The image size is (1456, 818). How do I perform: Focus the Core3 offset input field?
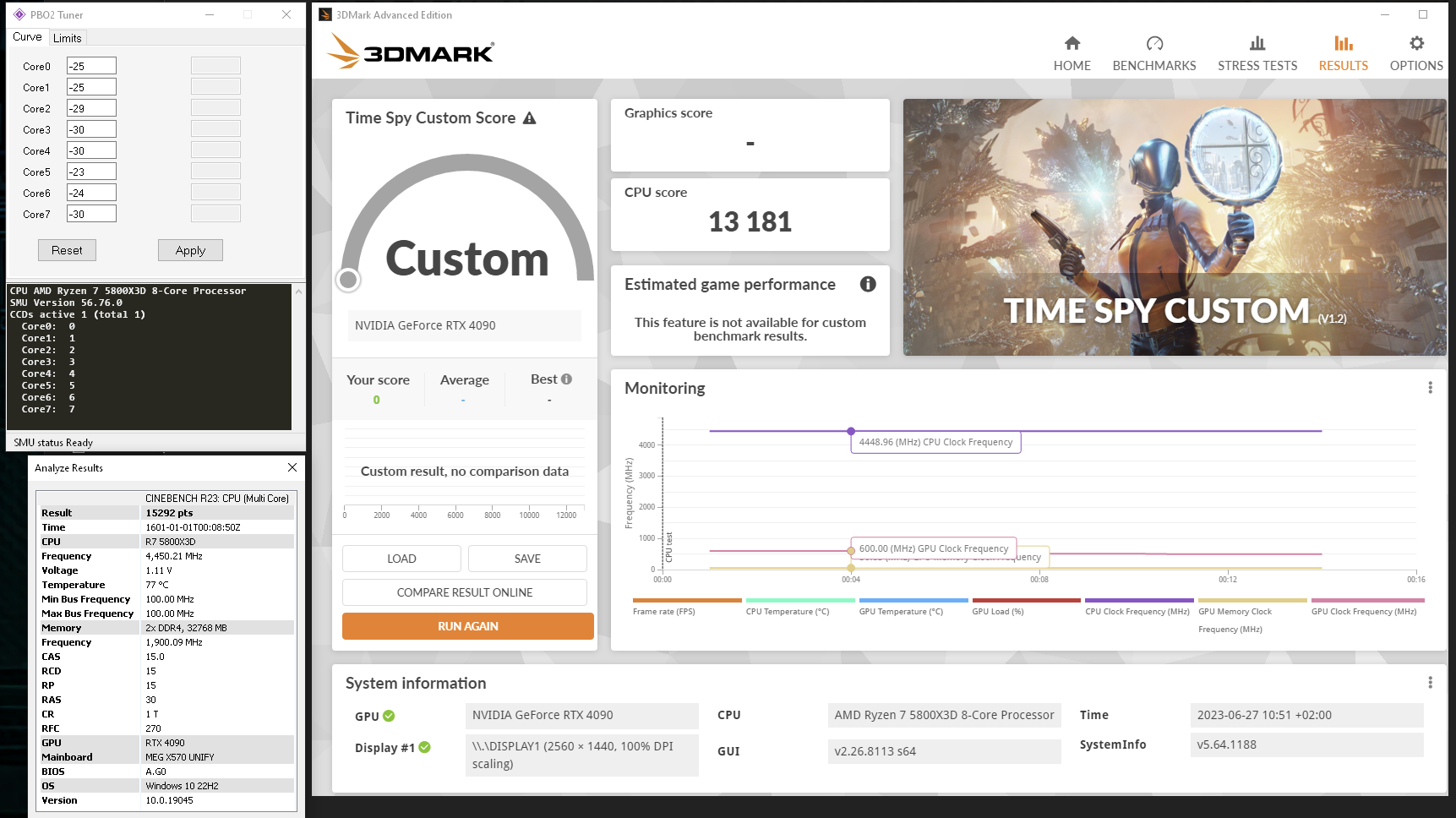pos(91,129)
